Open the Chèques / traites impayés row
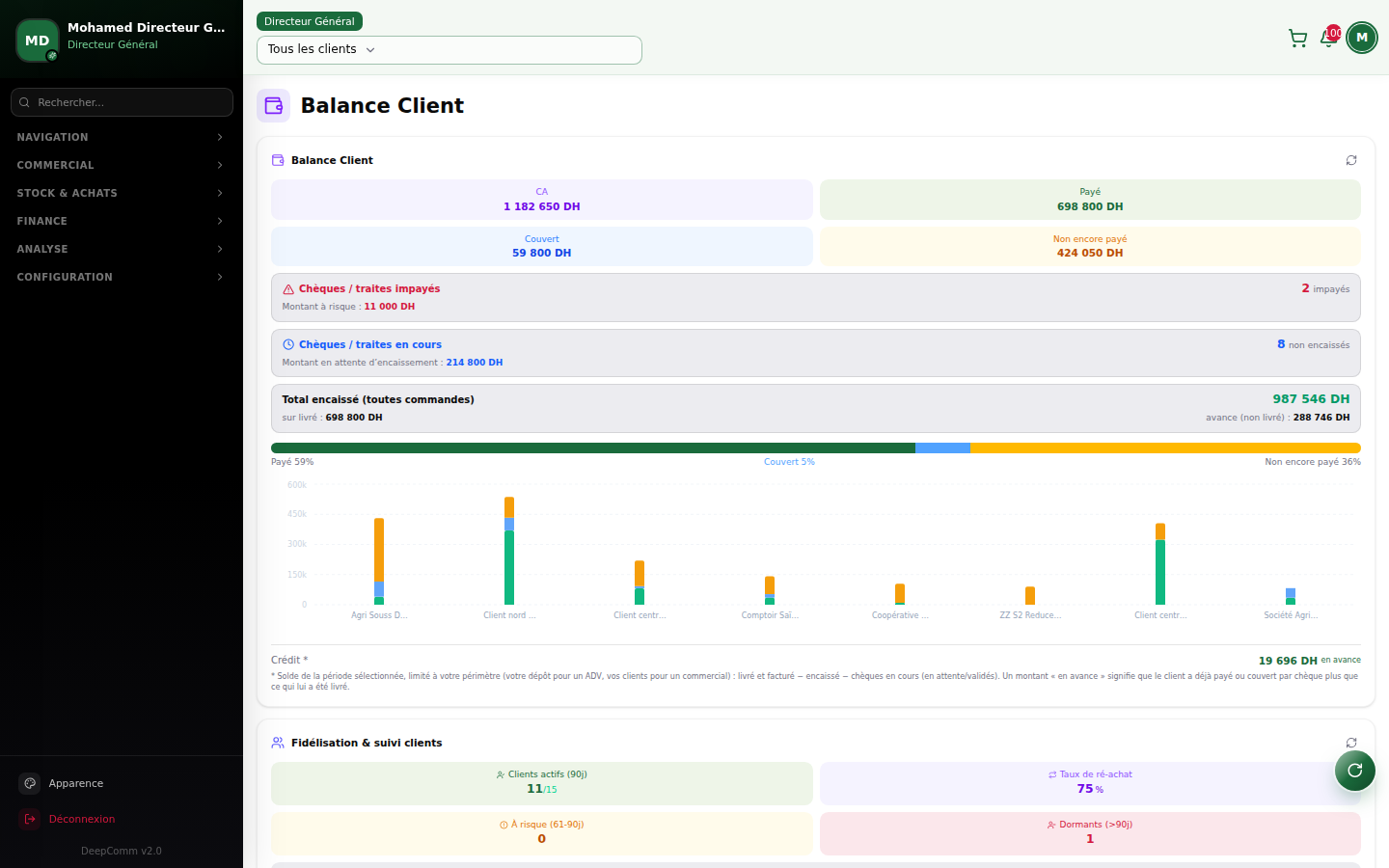 pyautogui.click(x=816, y=297)
